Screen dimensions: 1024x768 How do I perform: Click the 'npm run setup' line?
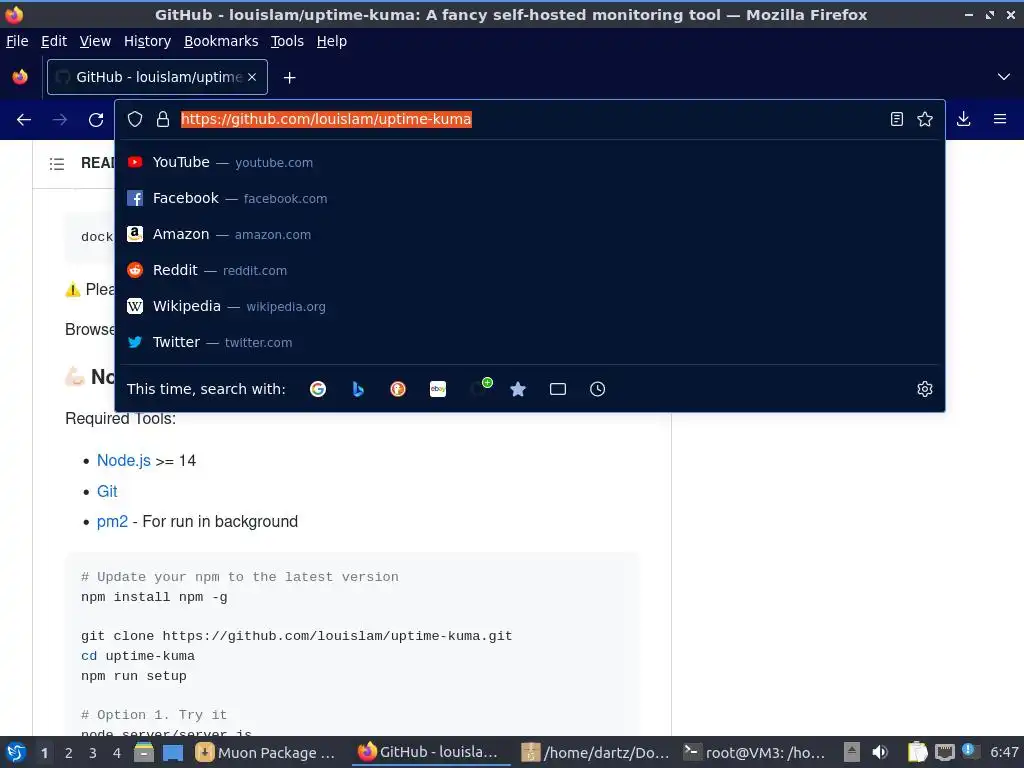pos(134,676)
